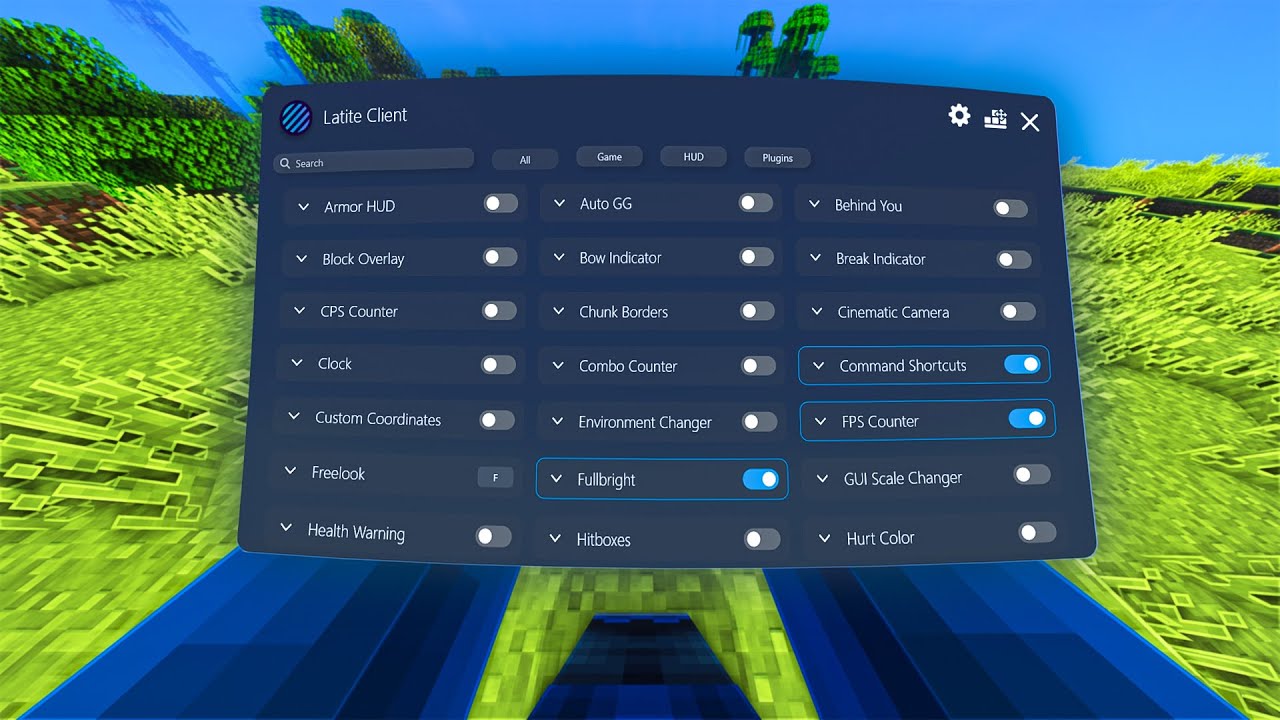Expand Cinematic Camera chevron
This screenshot has width=1280, height=720.
[817, 312]
